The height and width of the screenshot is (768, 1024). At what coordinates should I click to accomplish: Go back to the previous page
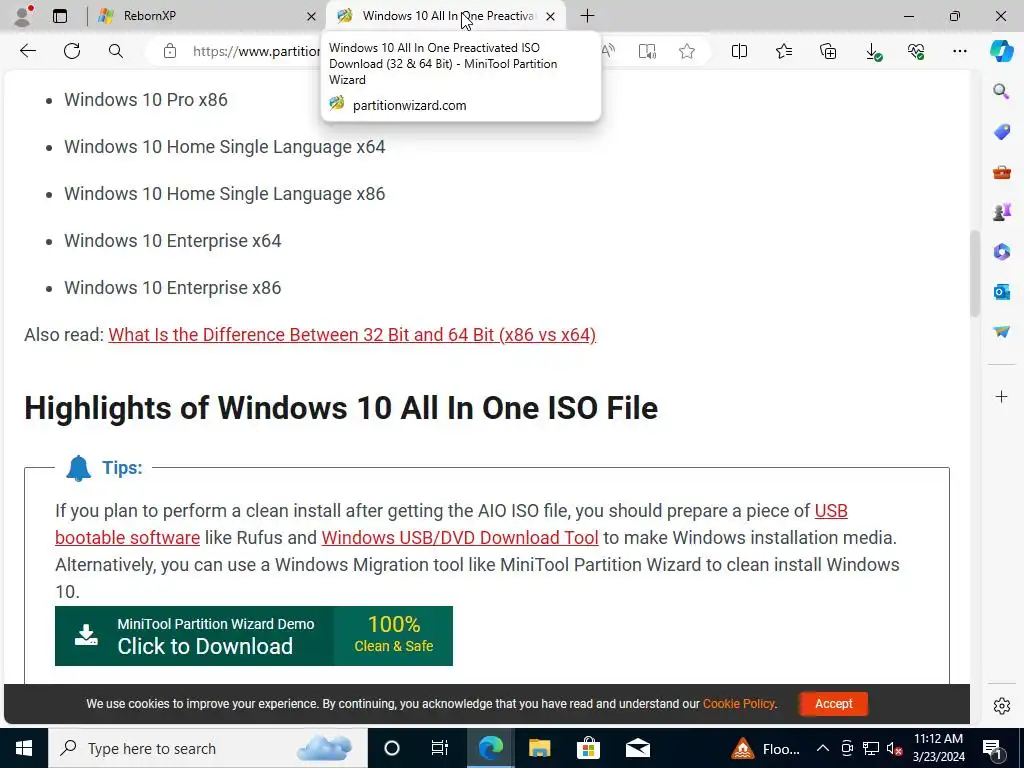coord(27,51)
